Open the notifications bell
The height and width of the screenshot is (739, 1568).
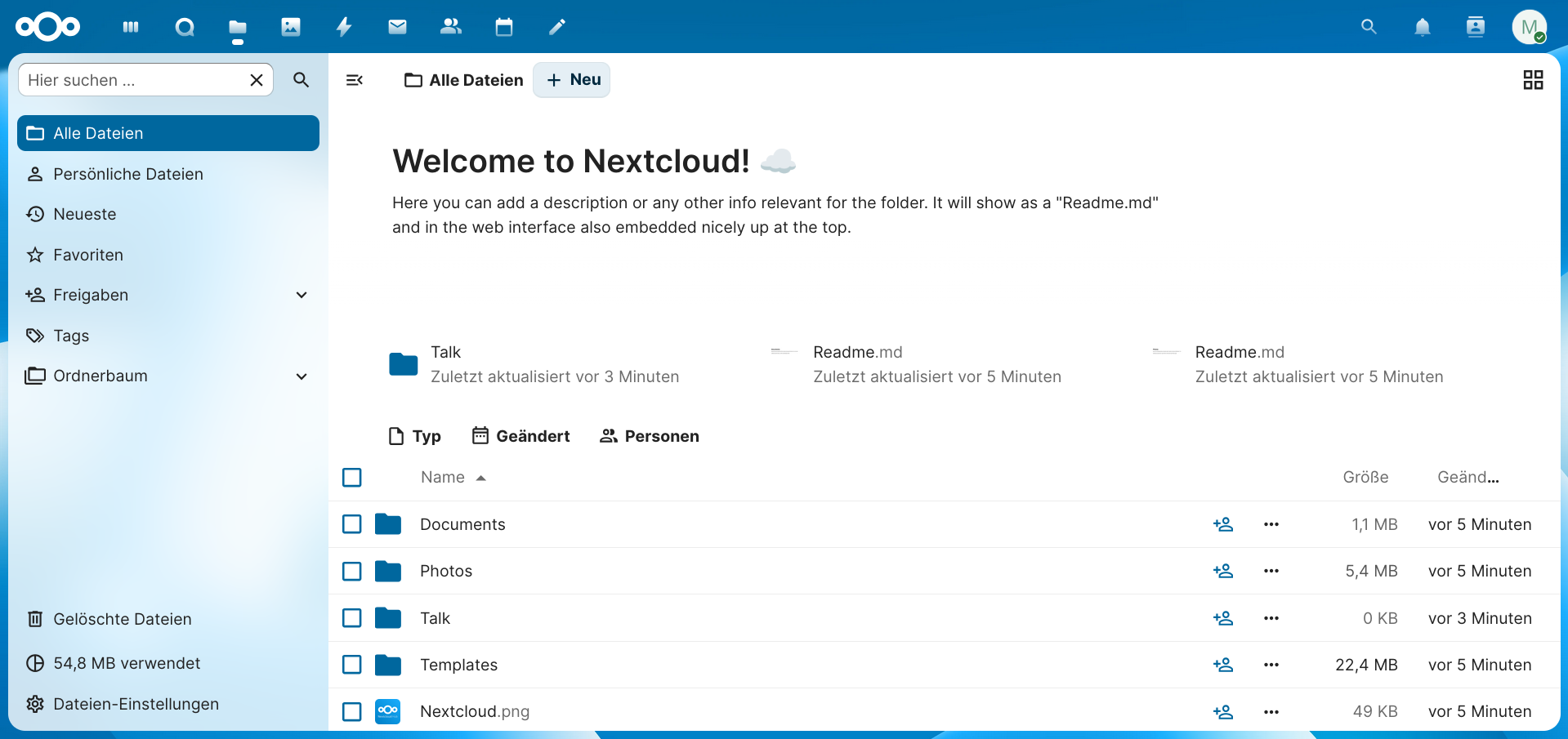(x=1422, y=27)
